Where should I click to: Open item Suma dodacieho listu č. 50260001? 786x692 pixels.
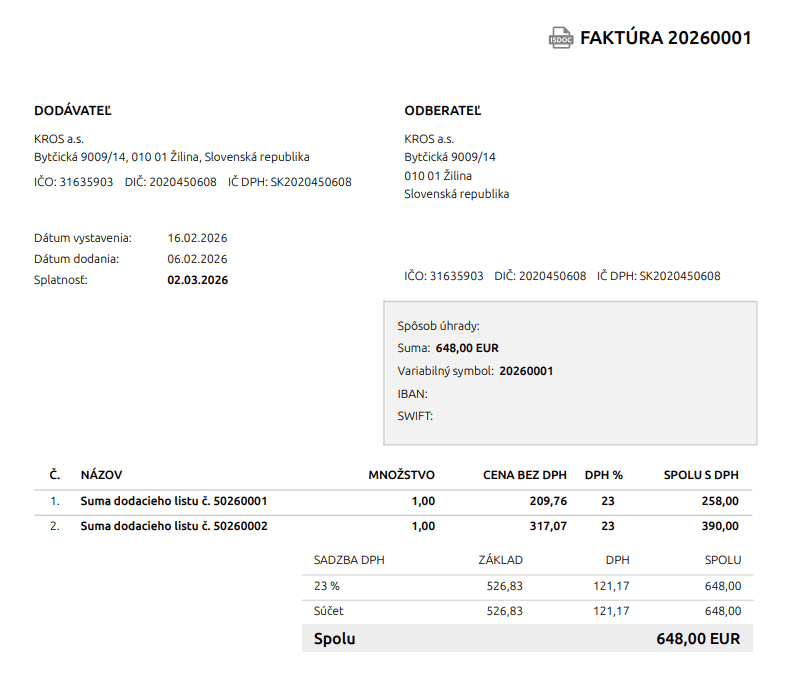173,501
